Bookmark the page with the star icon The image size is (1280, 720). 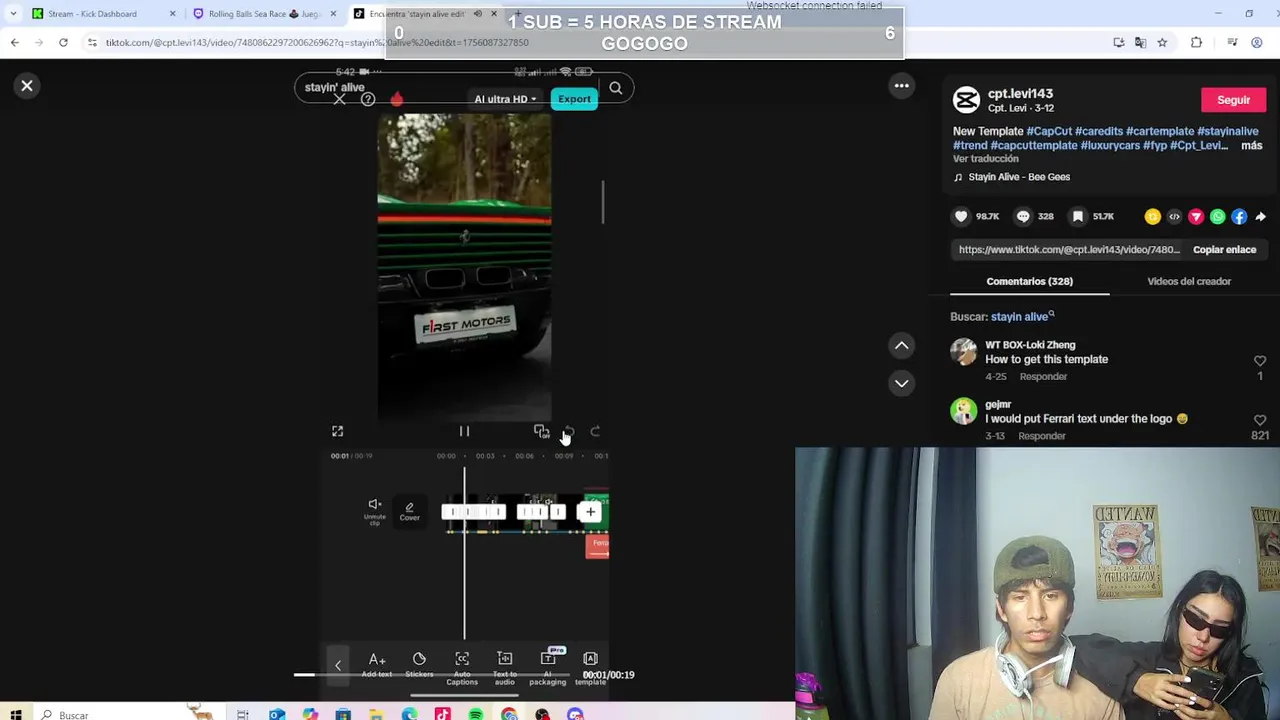1162,42
